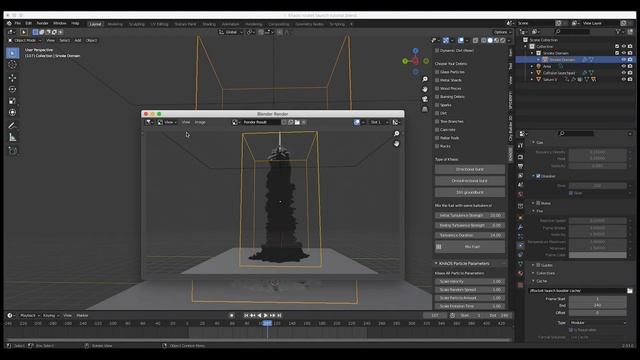Enable the Burning Debris checkbox

point(437,97)
